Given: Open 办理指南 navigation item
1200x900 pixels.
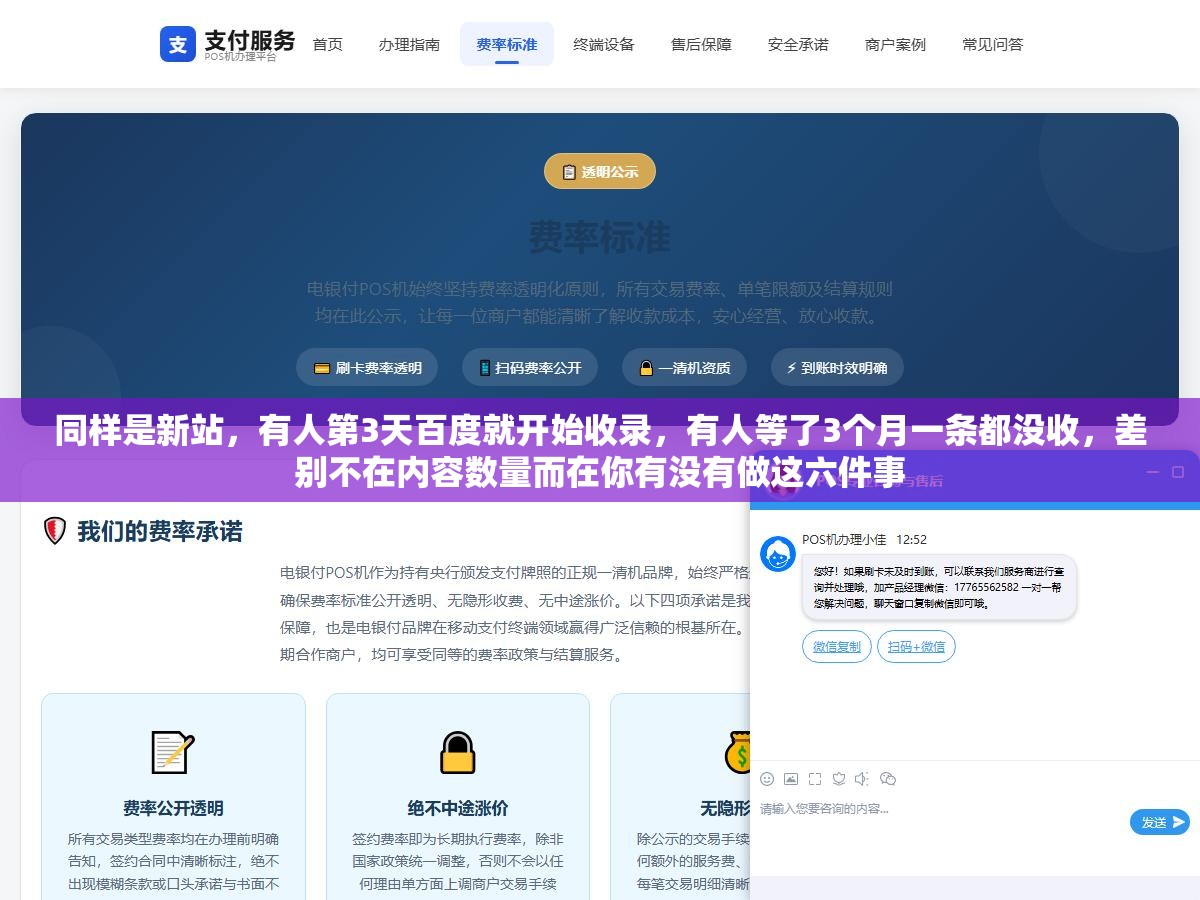Looking at the screenshot, I should click(x=409, y=44).
